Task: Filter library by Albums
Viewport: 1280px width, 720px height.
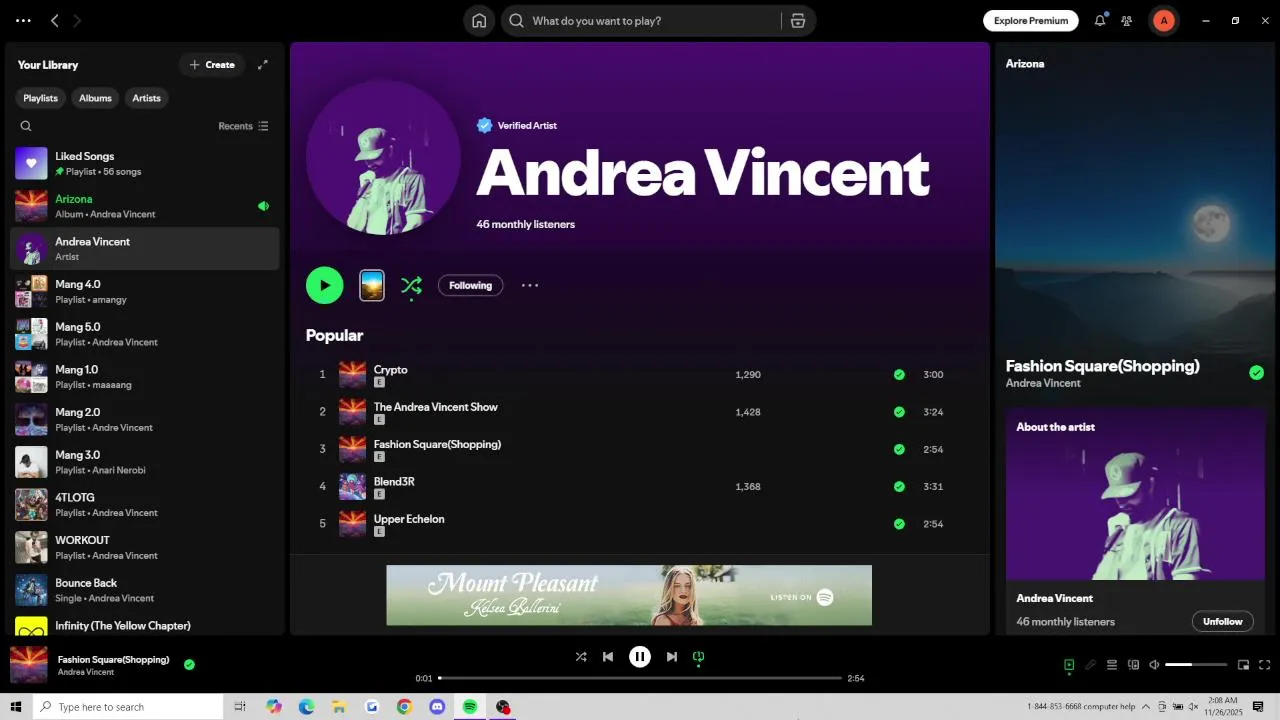Action: pos(95,98)
